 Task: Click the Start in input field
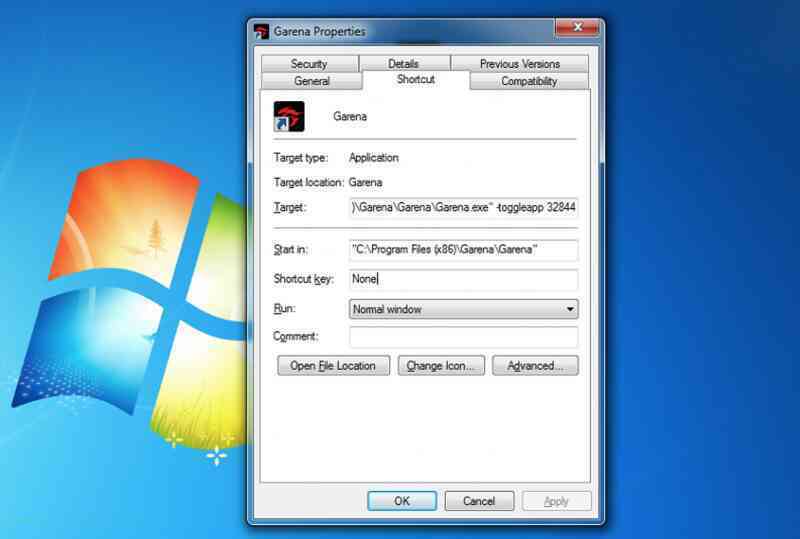(463, 250)
